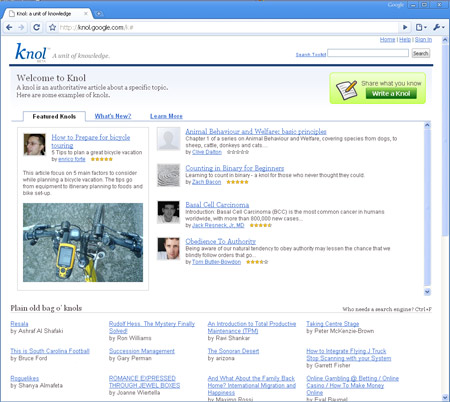
Task: Click the address bar URL field
Action: click(x=228, y=27)
